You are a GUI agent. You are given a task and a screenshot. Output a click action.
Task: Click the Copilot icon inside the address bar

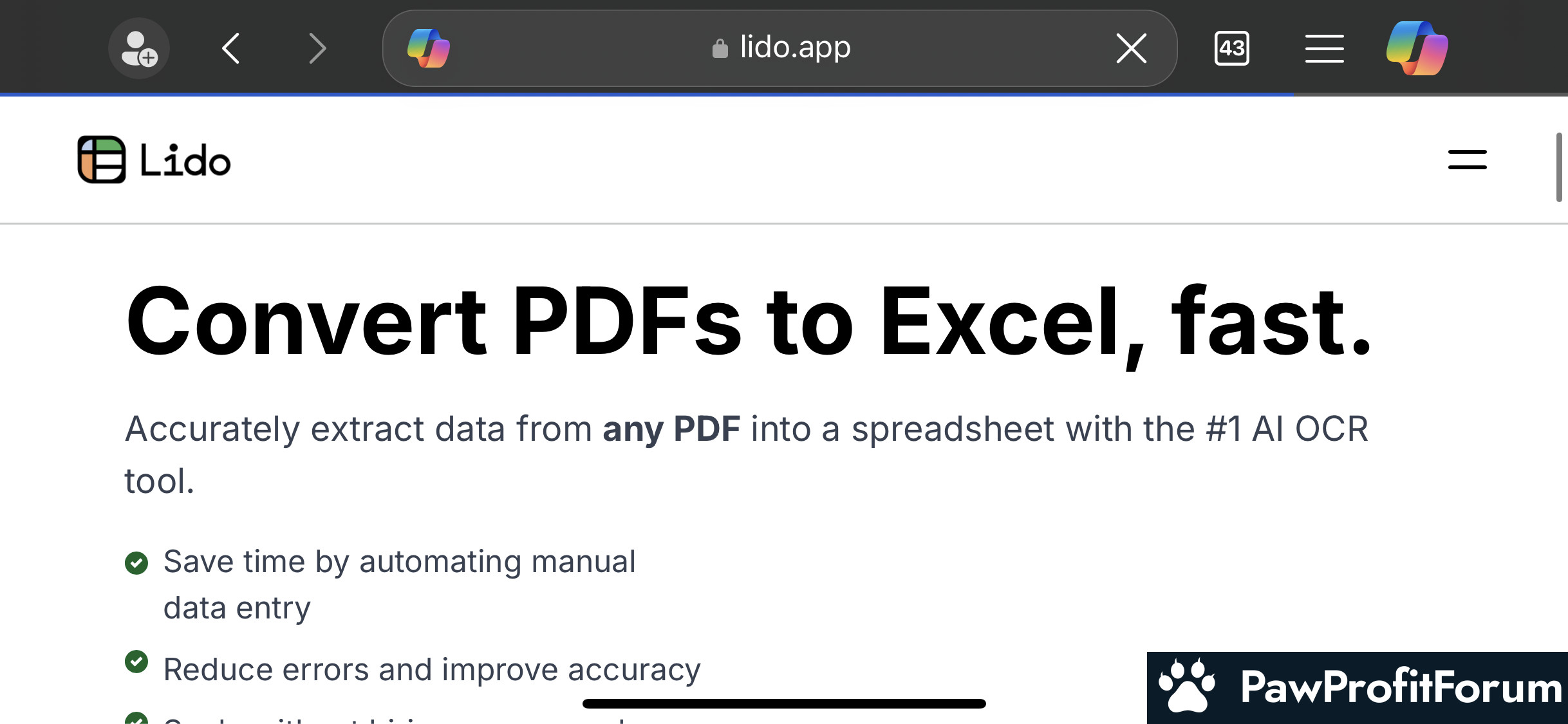coord(429,48)
